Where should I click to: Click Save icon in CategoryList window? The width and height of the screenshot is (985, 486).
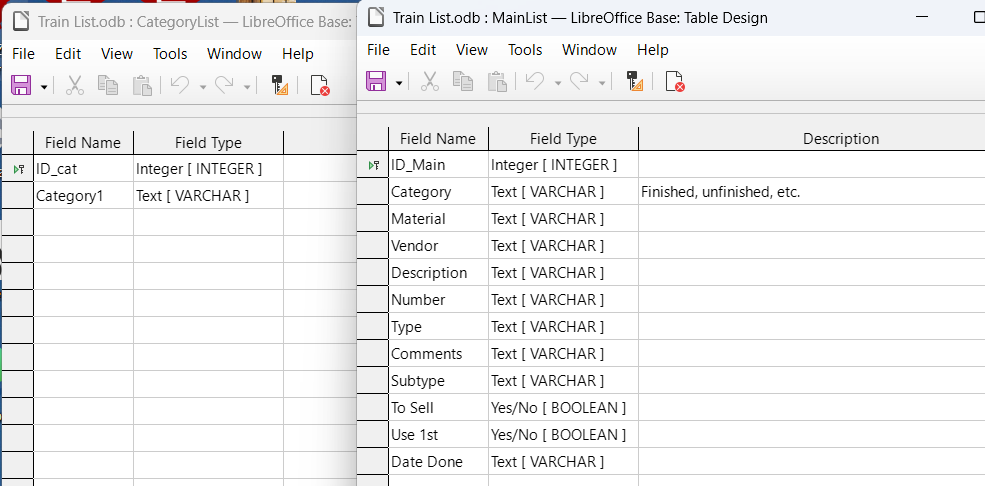pos(21,85)
